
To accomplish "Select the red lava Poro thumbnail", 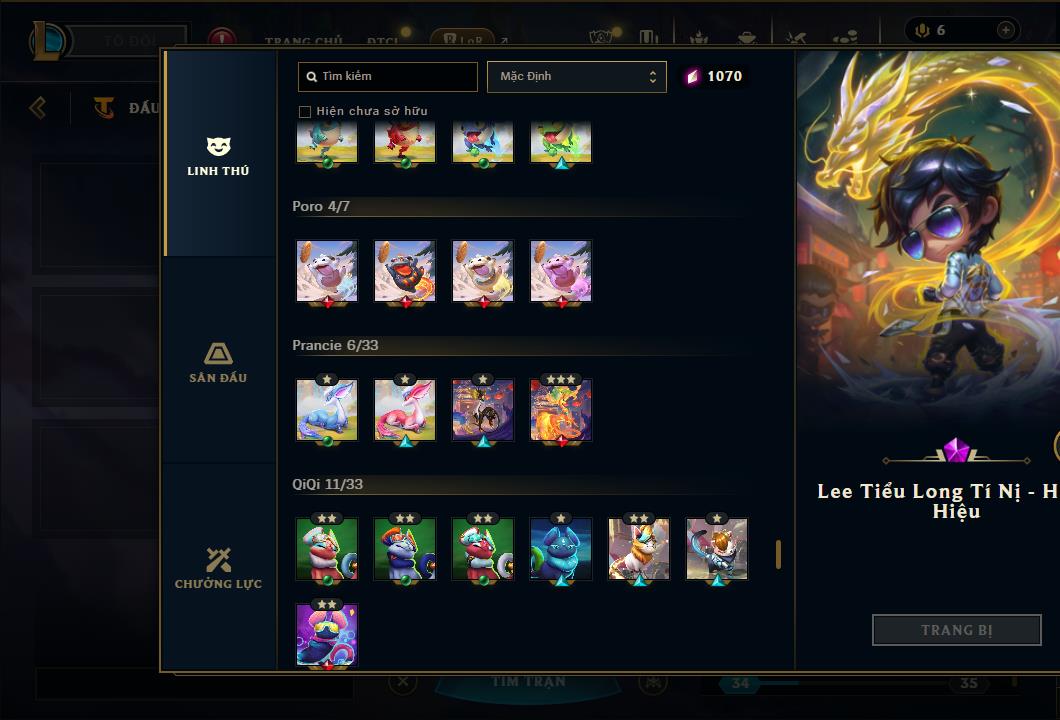I will (405, 271).
